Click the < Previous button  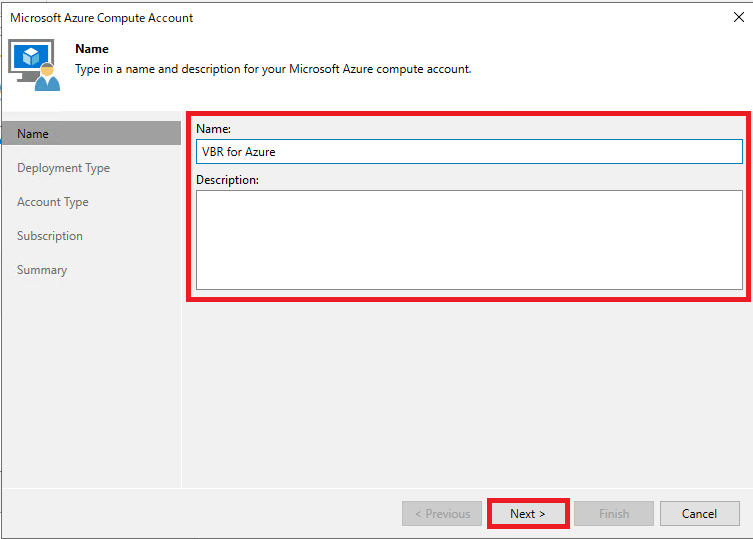click(x=442, y=514)
